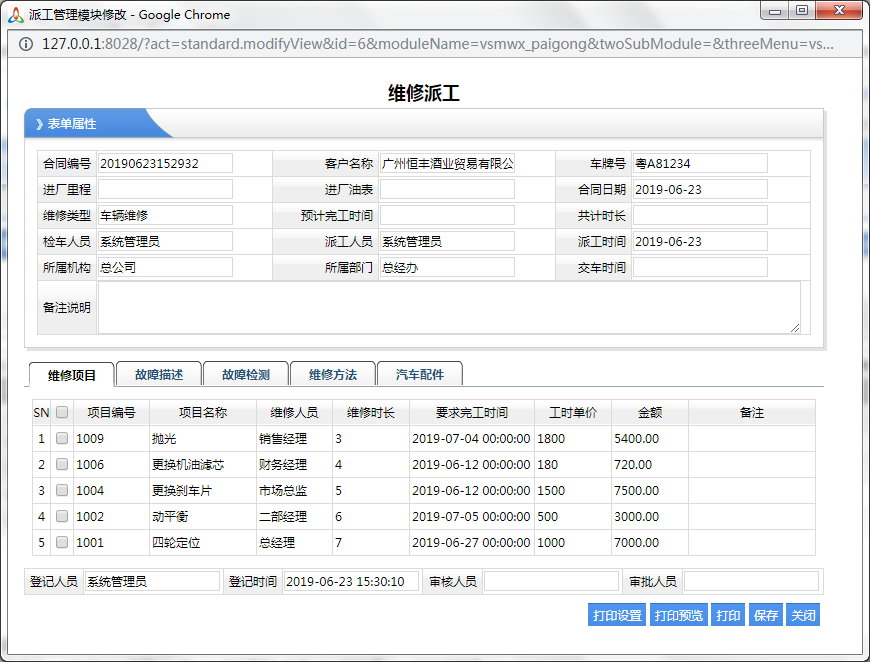Go to the 维修方法 tab
The width and height of the screenshot is (870, 662).
(332, 374)
